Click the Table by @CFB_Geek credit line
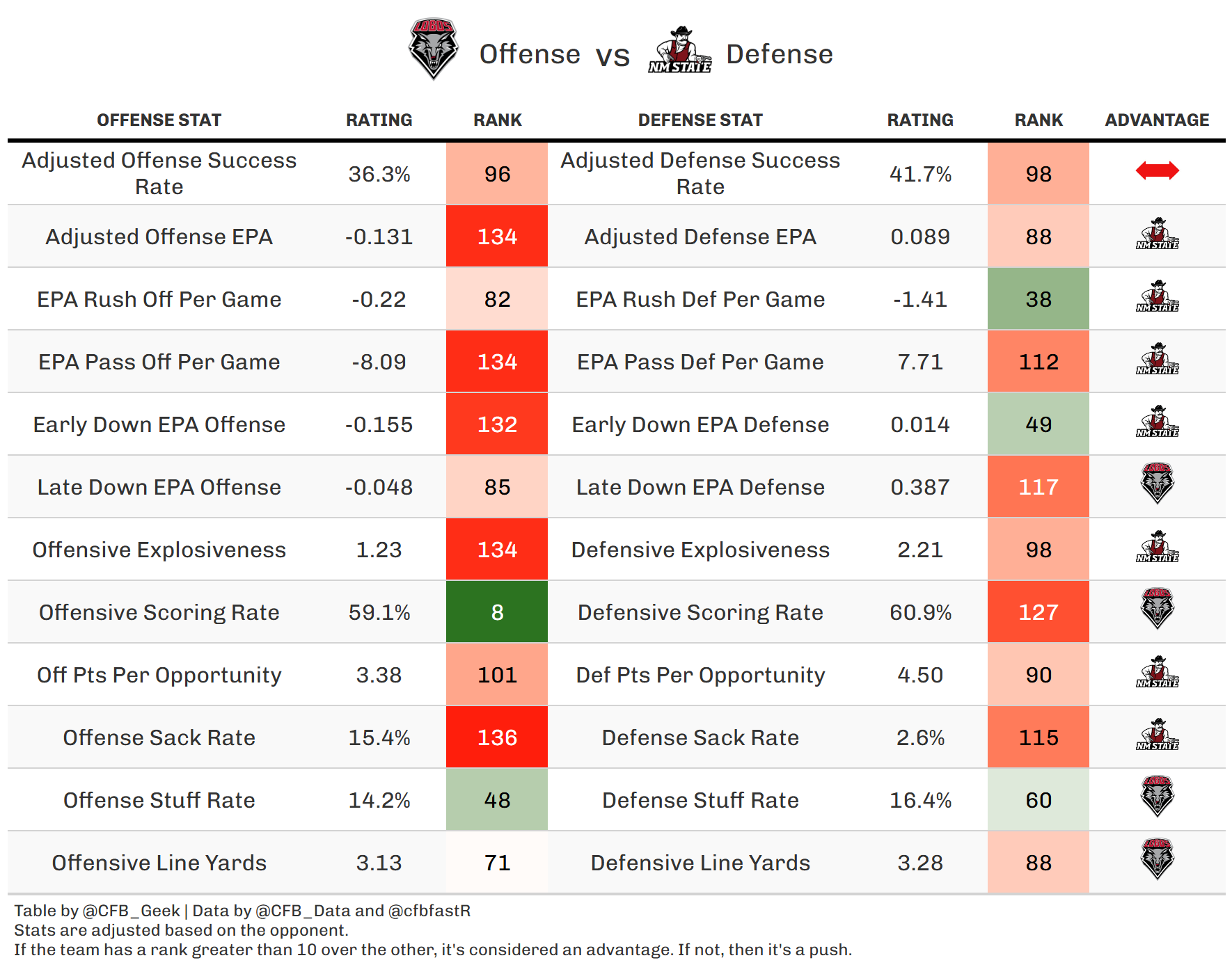This screenshot has height=974, width=1232. (x=242, y=911)
